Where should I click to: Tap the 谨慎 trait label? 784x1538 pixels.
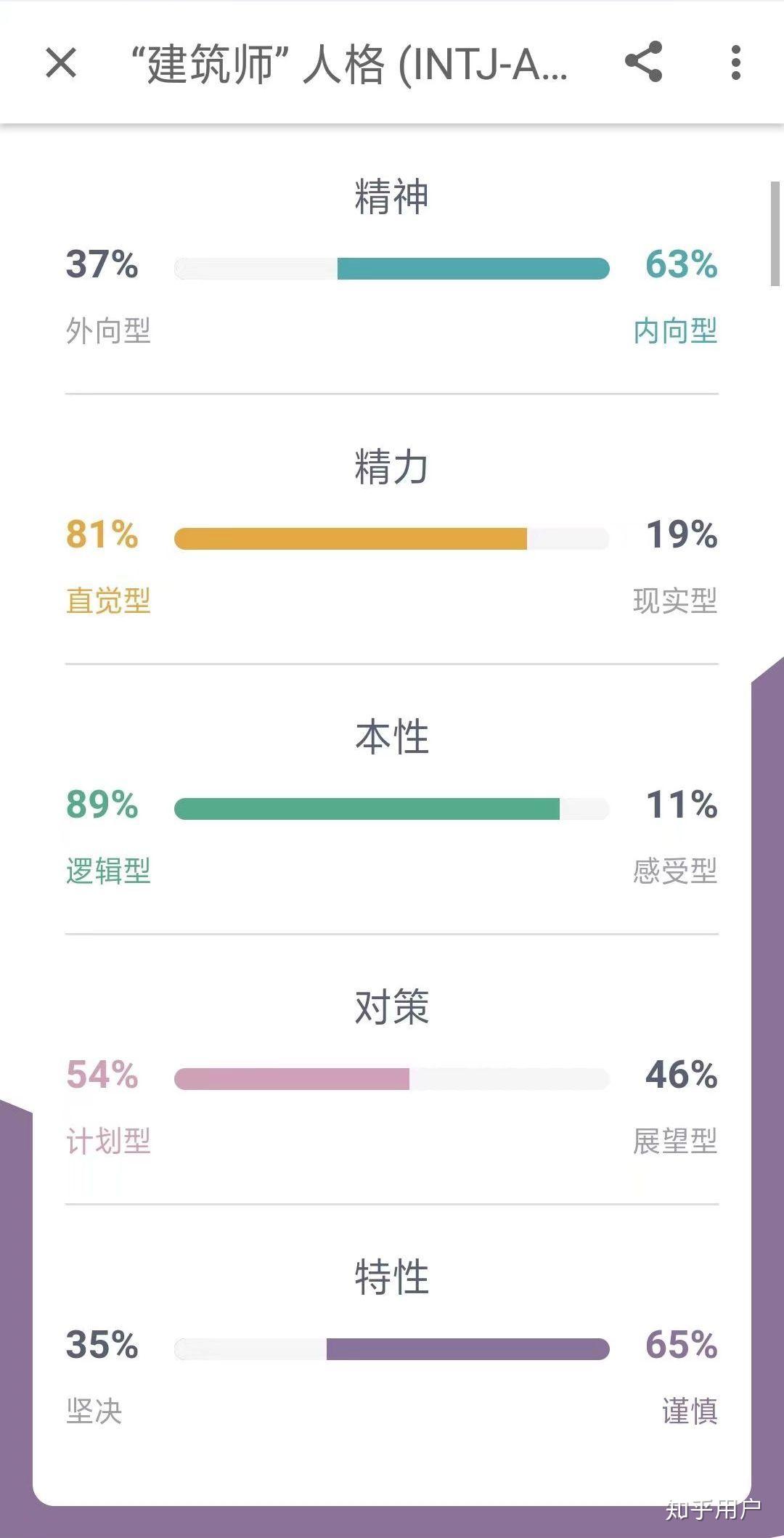point(689,1412)
